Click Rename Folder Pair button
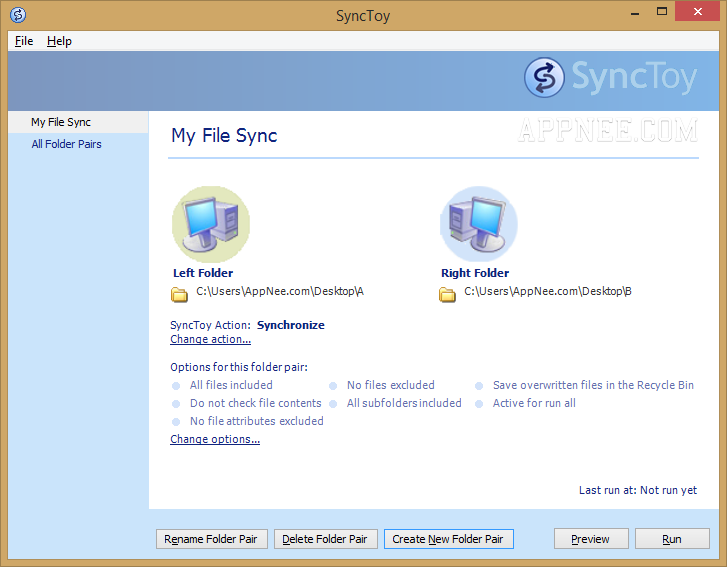 pos(212,539)
